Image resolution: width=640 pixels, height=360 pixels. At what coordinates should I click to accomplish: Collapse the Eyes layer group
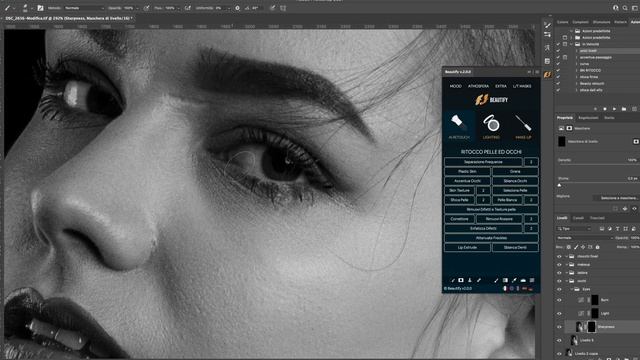(x=571, y=289)
